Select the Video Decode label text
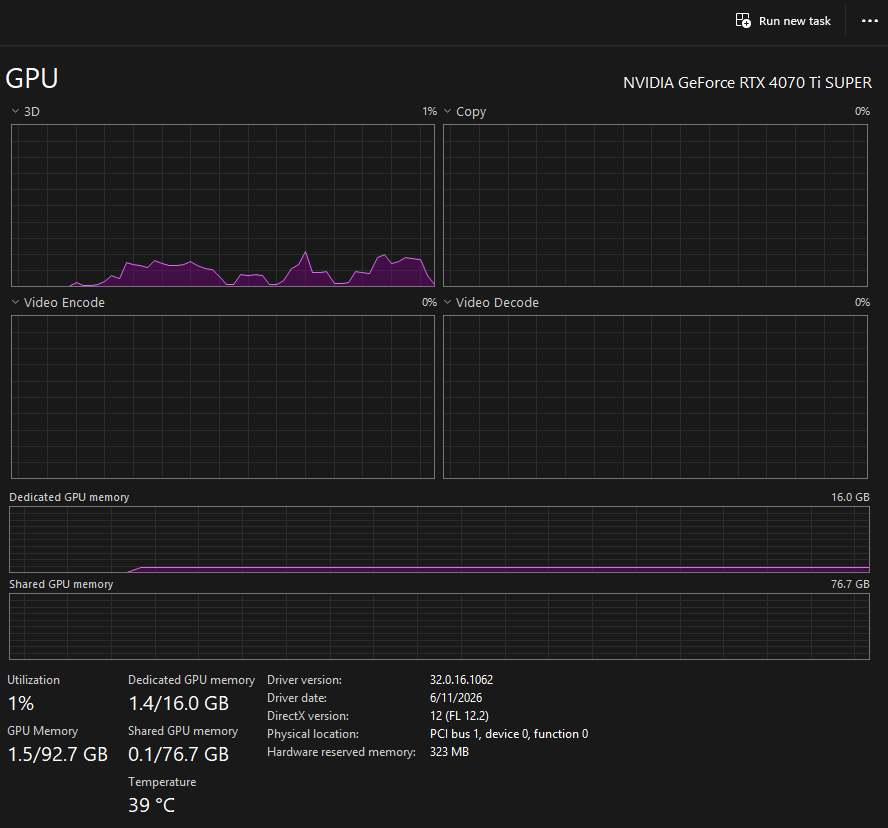Image resolution: width=888 pixels, height=828 pixels. pyautogui.click(x=497, y=302)
